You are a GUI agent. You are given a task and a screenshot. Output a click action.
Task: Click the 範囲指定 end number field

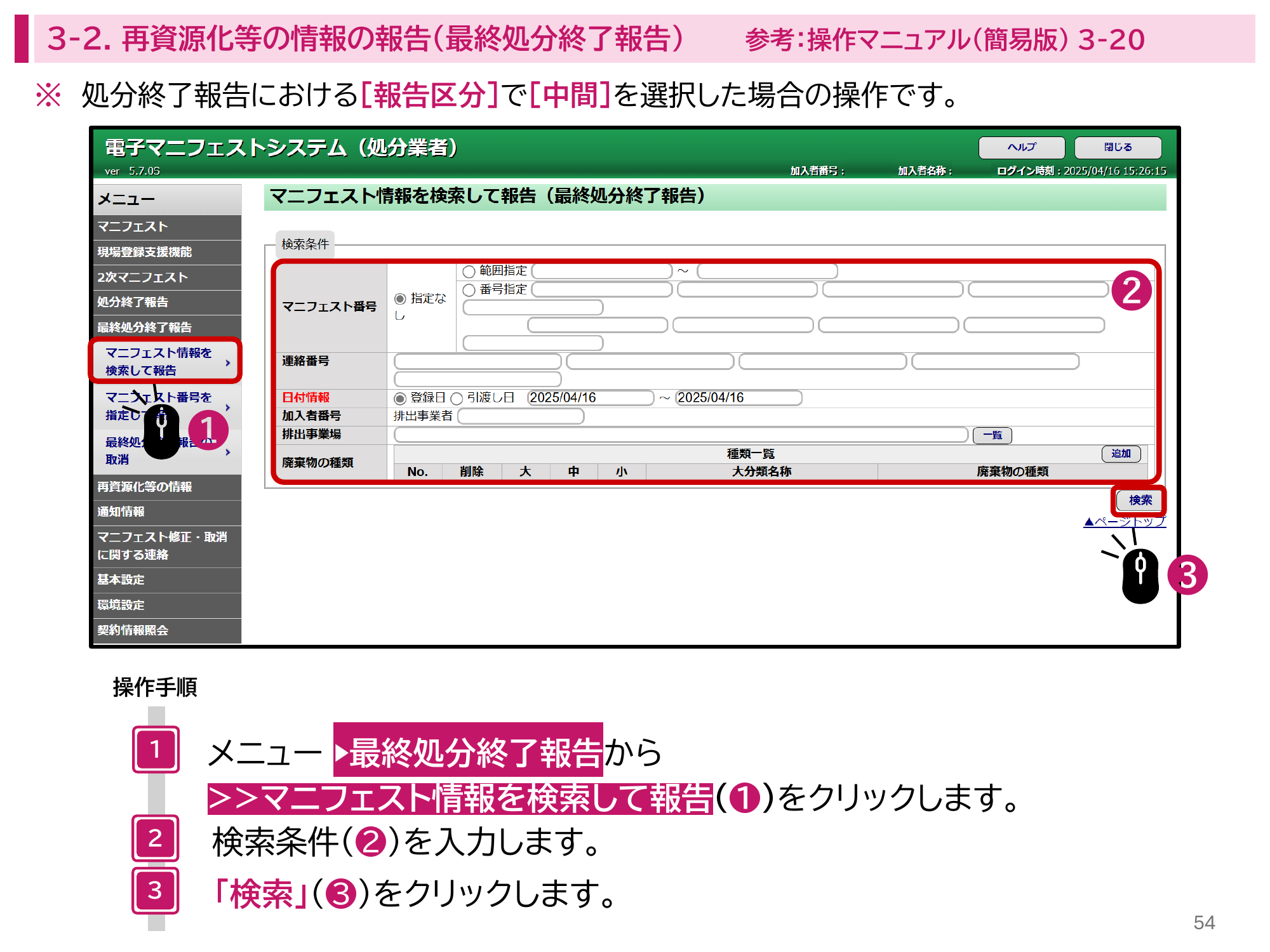(x=767, y=271)
